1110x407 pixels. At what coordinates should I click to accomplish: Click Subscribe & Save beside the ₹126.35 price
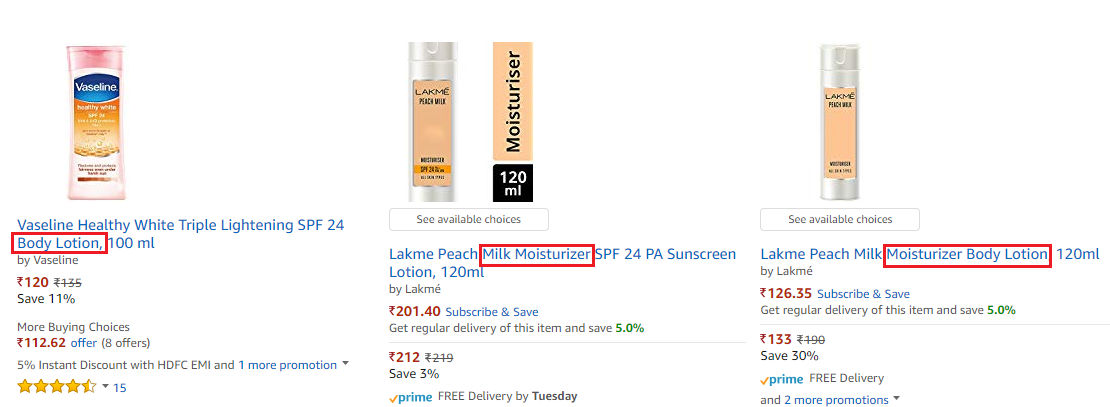[x=863, y=294]
